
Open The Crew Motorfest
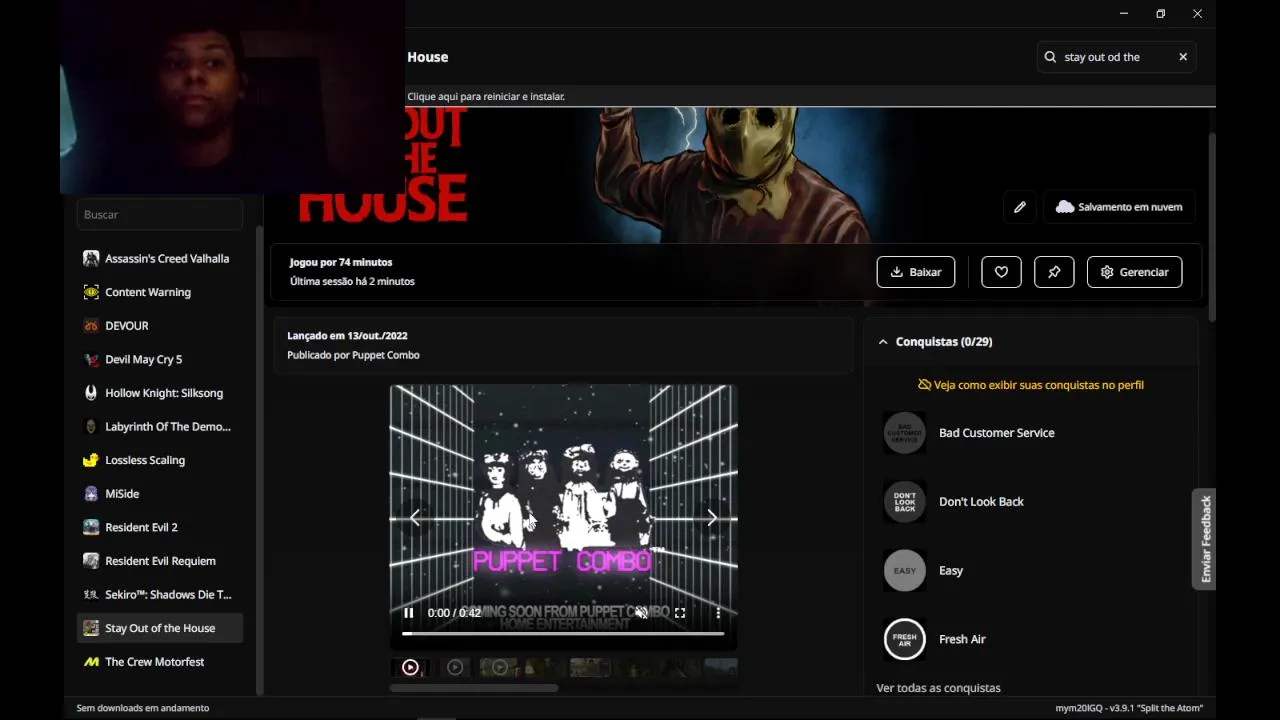pyautogui.click(x=160, y=662)
